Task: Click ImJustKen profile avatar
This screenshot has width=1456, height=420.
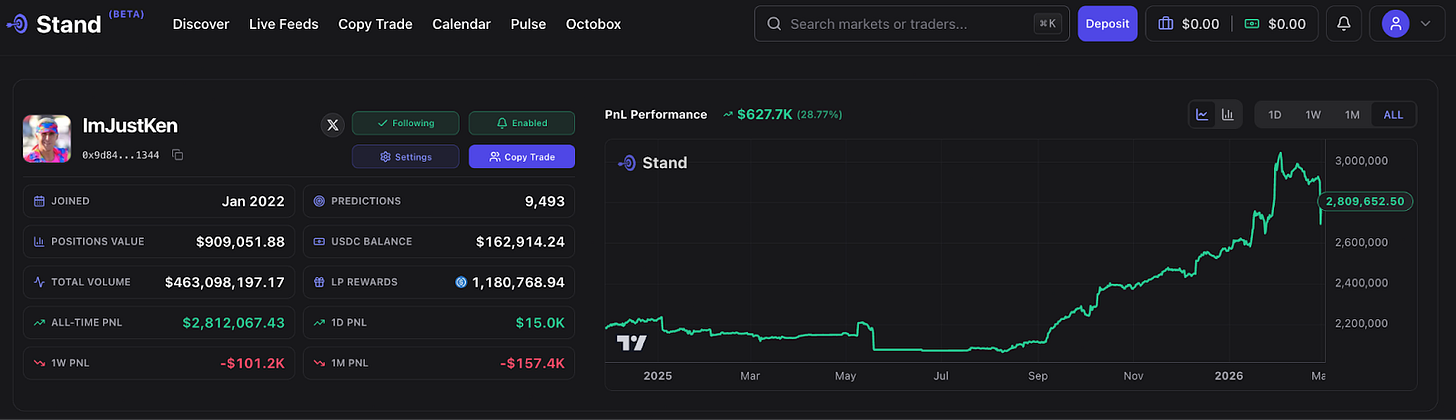Action: point(47,139)
